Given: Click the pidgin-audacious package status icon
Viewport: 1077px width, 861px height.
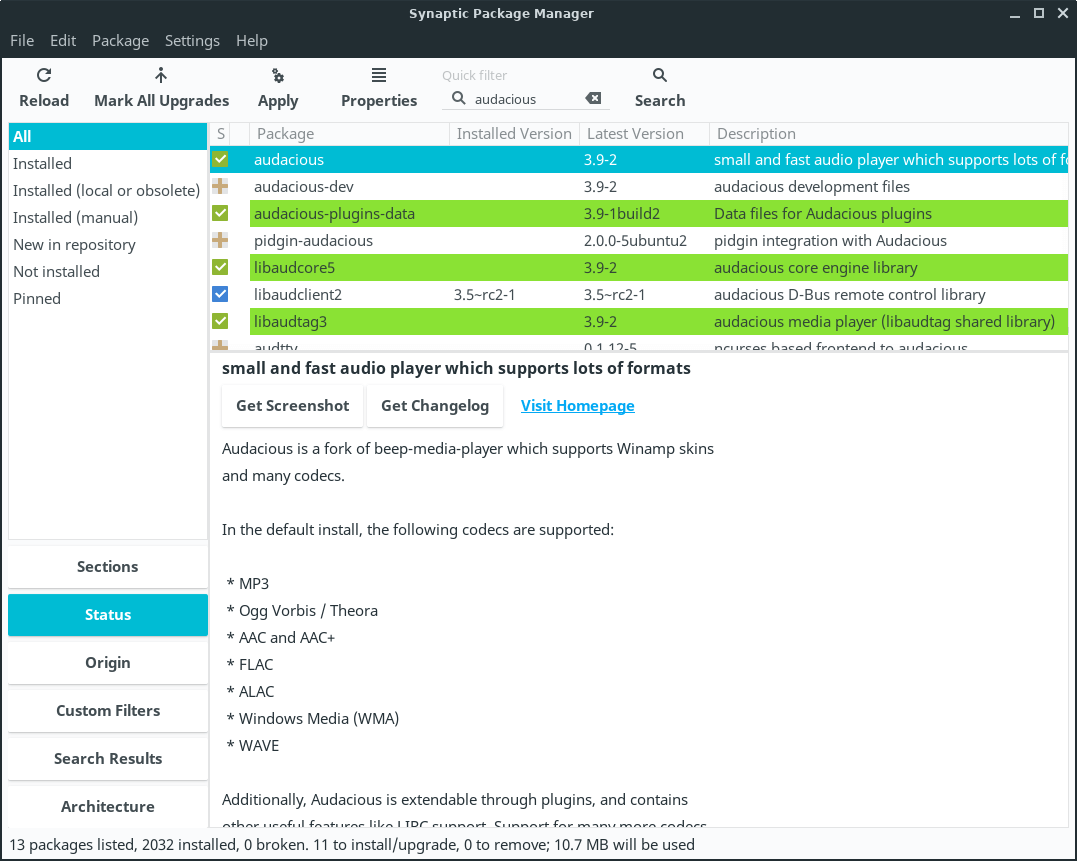Looking at the screenshot, I should coord(220,241).
